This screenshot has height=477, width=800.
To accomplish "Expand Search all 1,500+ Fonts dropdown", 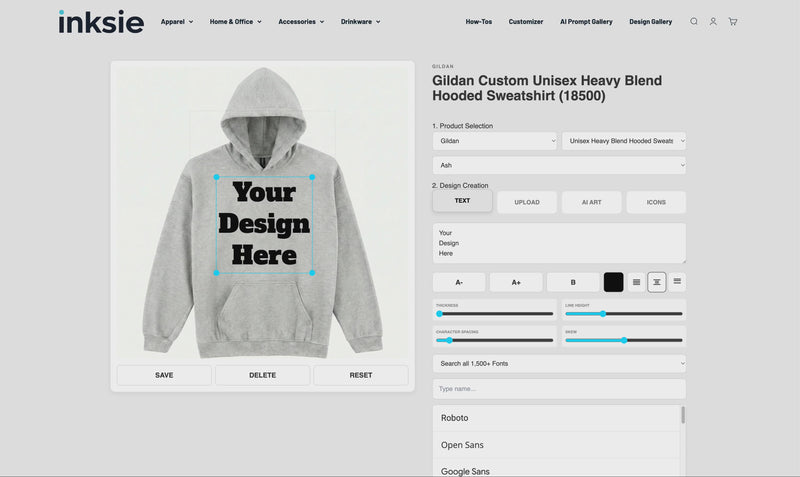I will 559,362.
